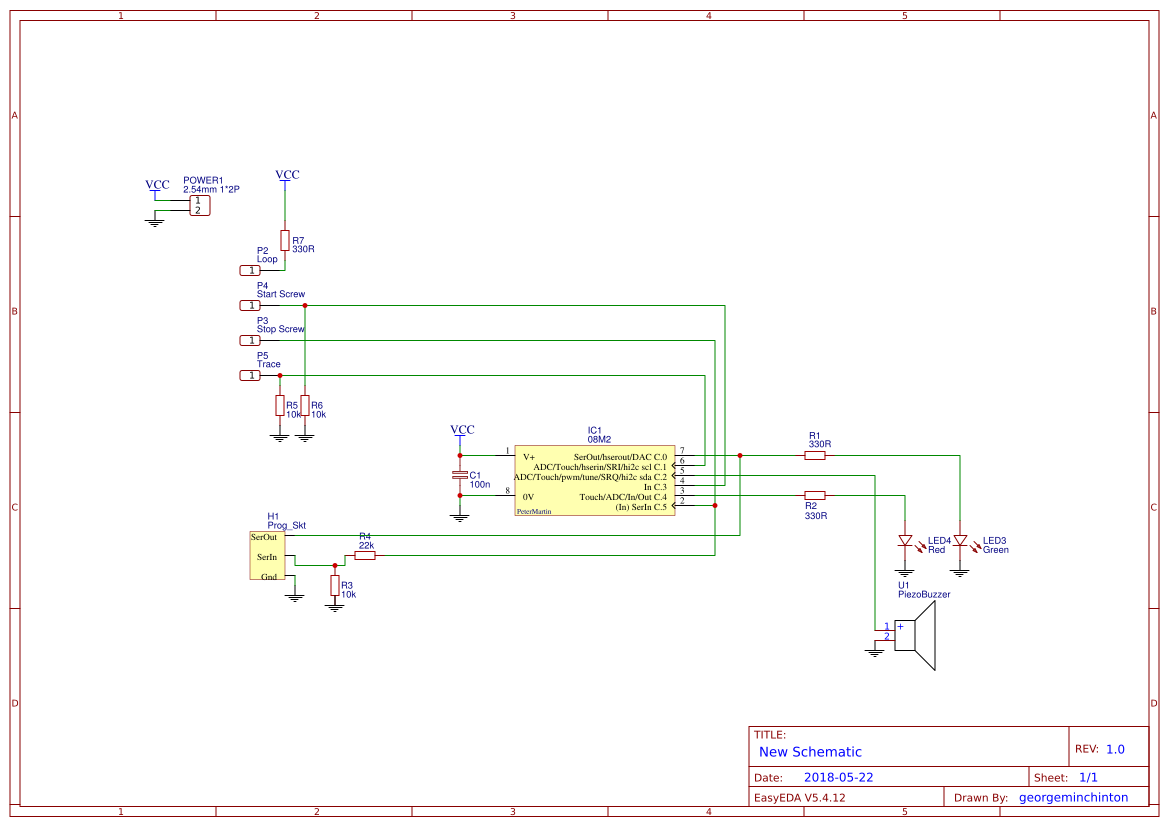Click the '100n' capacitor value text

tap(480, 485)
